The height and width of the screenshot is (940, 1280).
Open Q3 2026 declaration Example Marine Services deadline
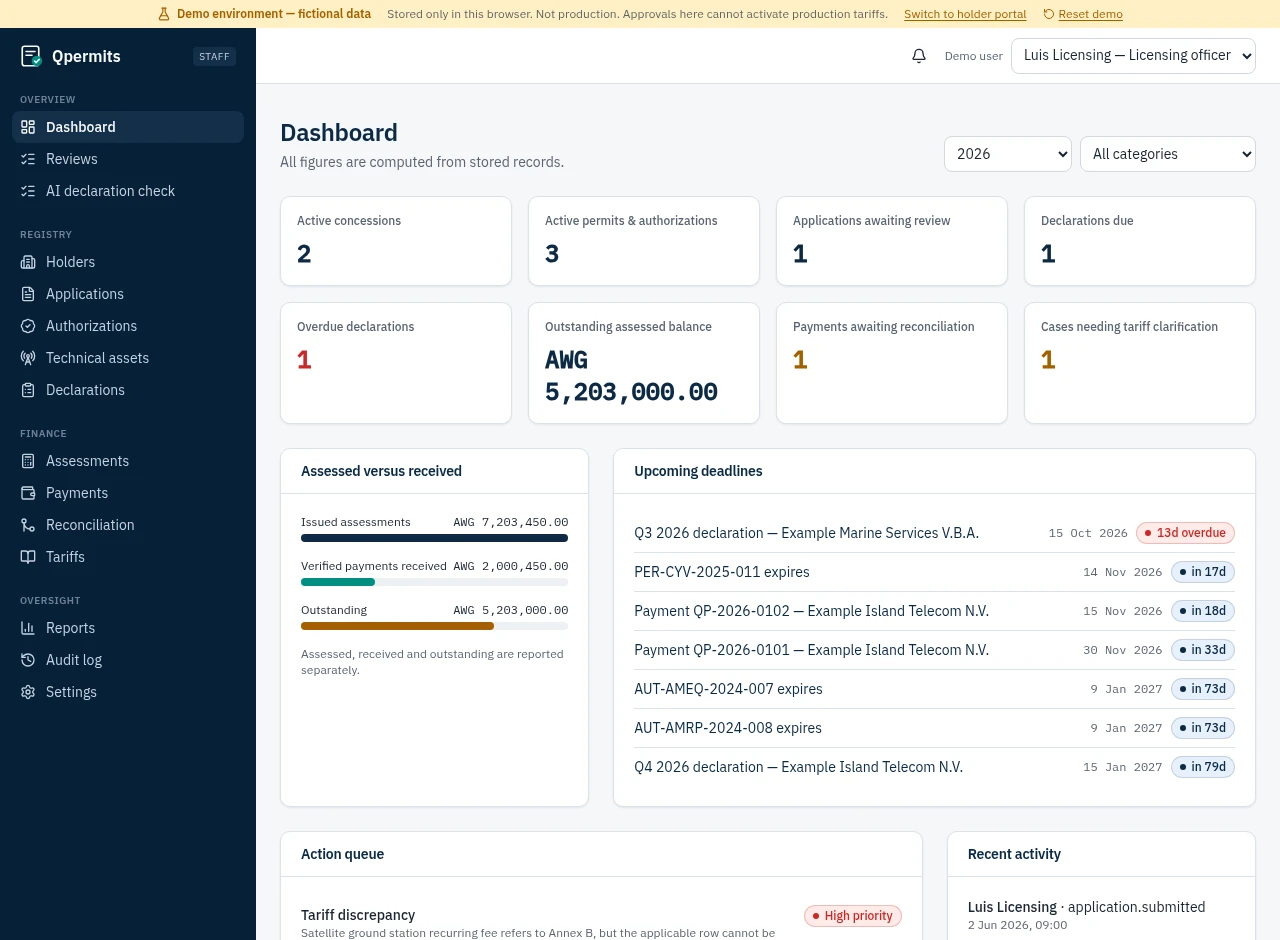(x=934, y=533)
